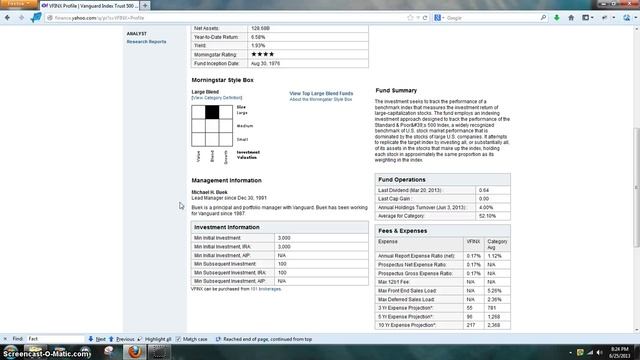Viewport: 640px width, 360px height.
Task: Open the Firefox menu button
Action: click(18, 4)
